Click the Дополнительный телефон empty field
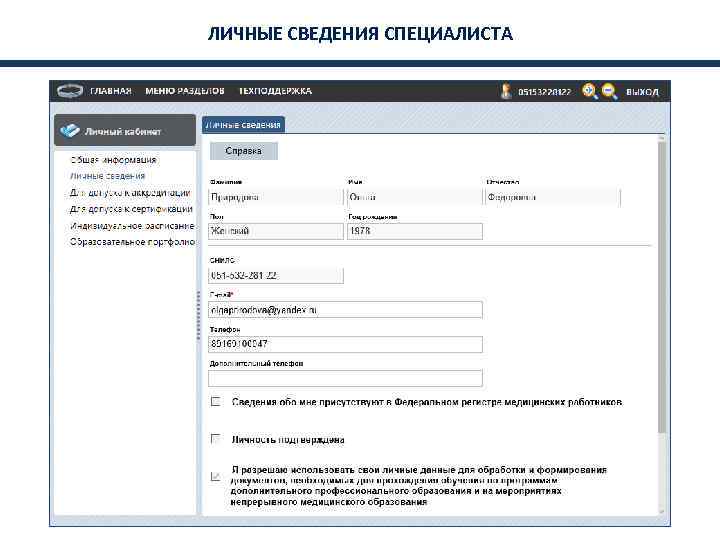 [x=345, y=378]
